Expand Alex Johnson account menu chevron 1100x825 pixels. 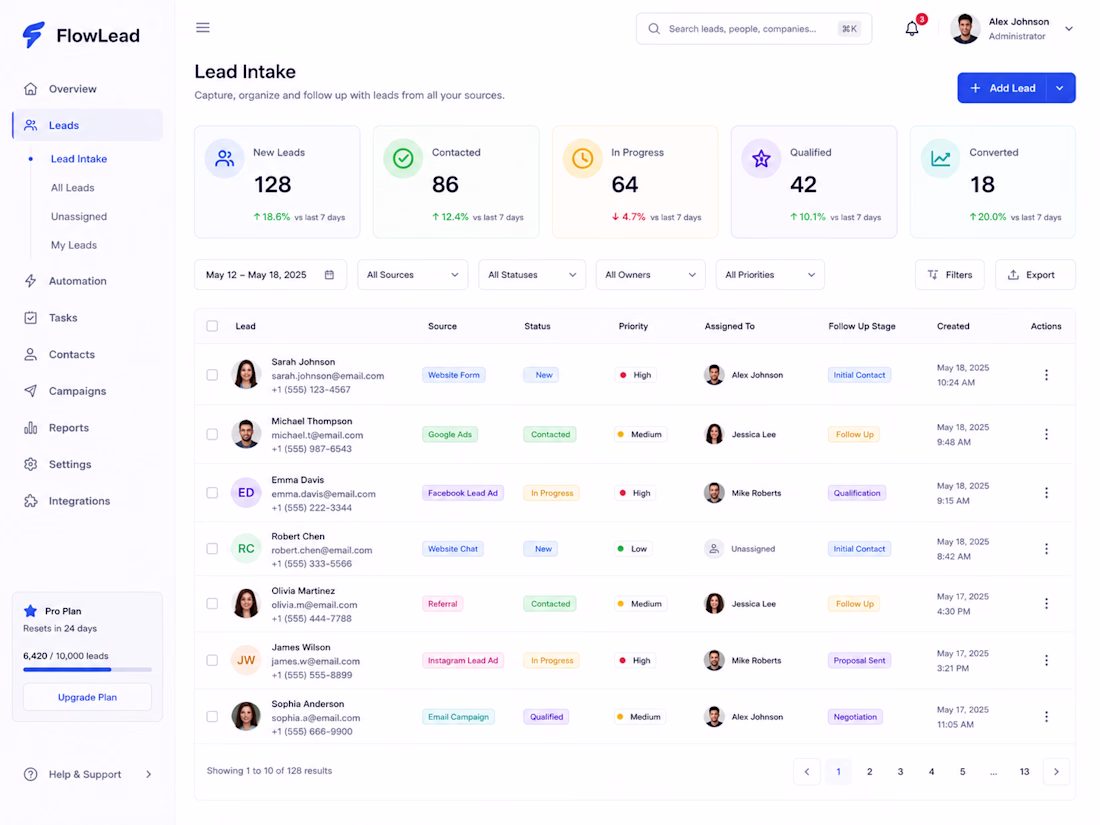click(1068, 29)
